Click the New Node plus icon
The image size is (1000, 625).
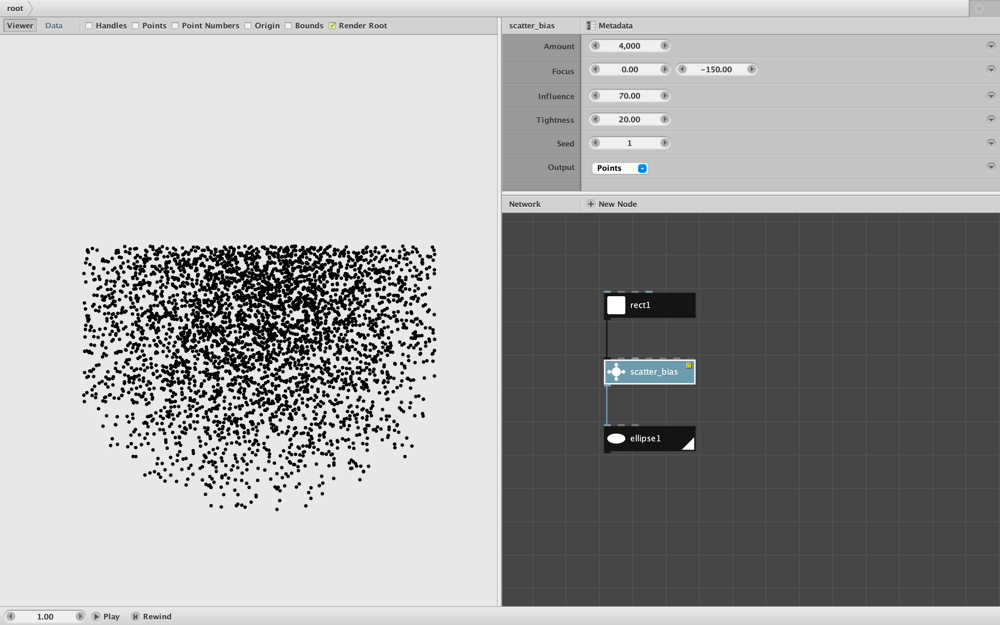pyautogui.click(x=591, y=204)
